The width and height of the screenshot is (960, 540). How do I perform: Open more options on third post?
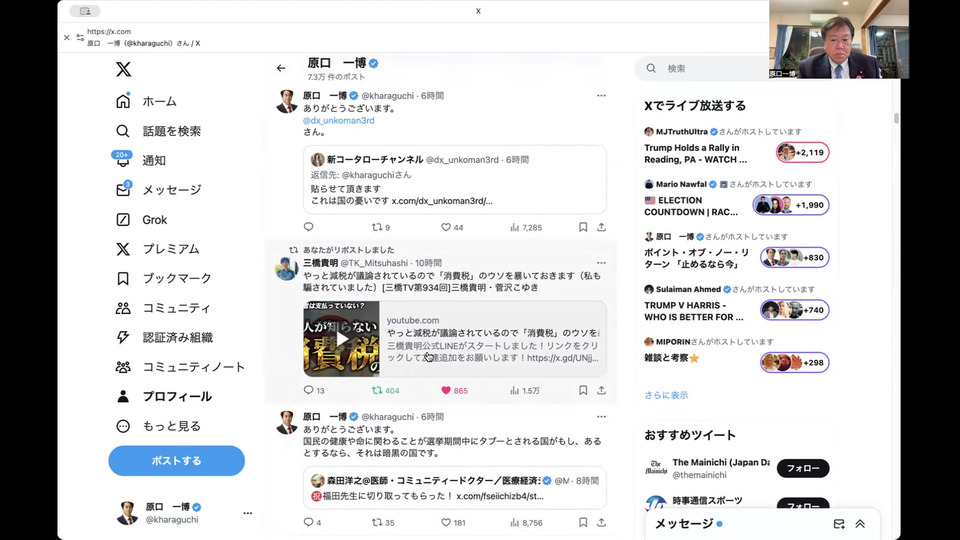point(601,416)
